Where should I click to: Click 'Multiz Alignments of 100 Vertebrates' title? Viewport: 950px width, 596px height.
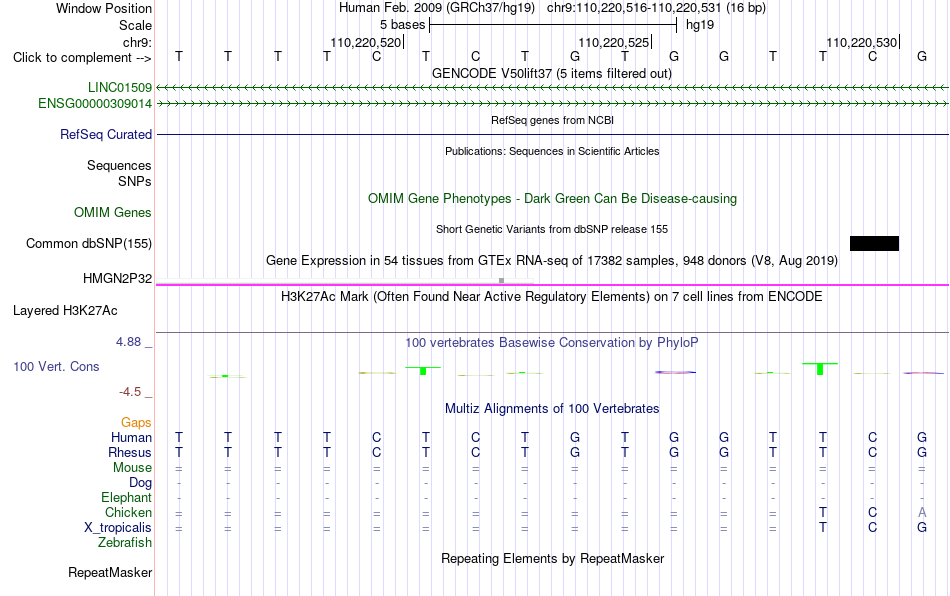[x=552, y=408]
